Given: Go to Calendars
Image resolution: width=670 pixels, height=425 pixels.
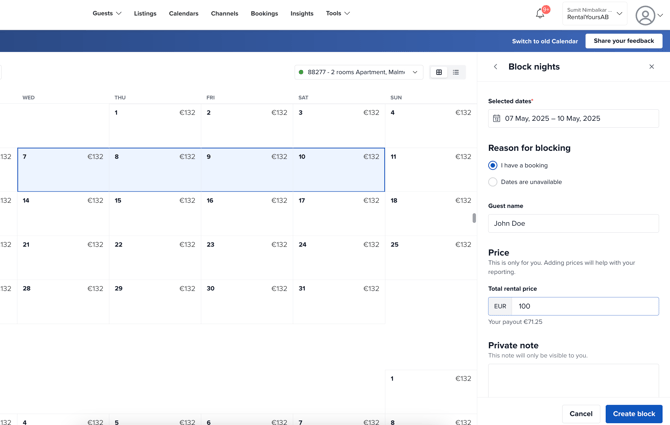Looking at the screenshot, I should coord(183,13).
